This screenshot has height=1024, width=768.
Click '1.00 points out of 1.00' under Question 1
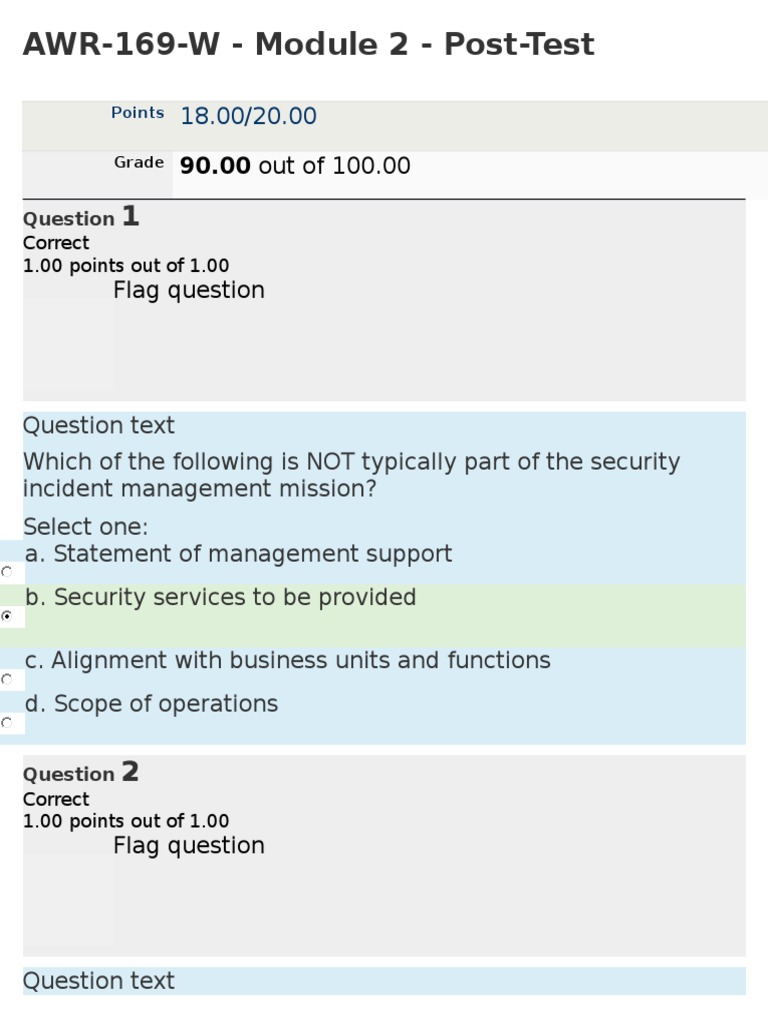(x=126, y=266)
